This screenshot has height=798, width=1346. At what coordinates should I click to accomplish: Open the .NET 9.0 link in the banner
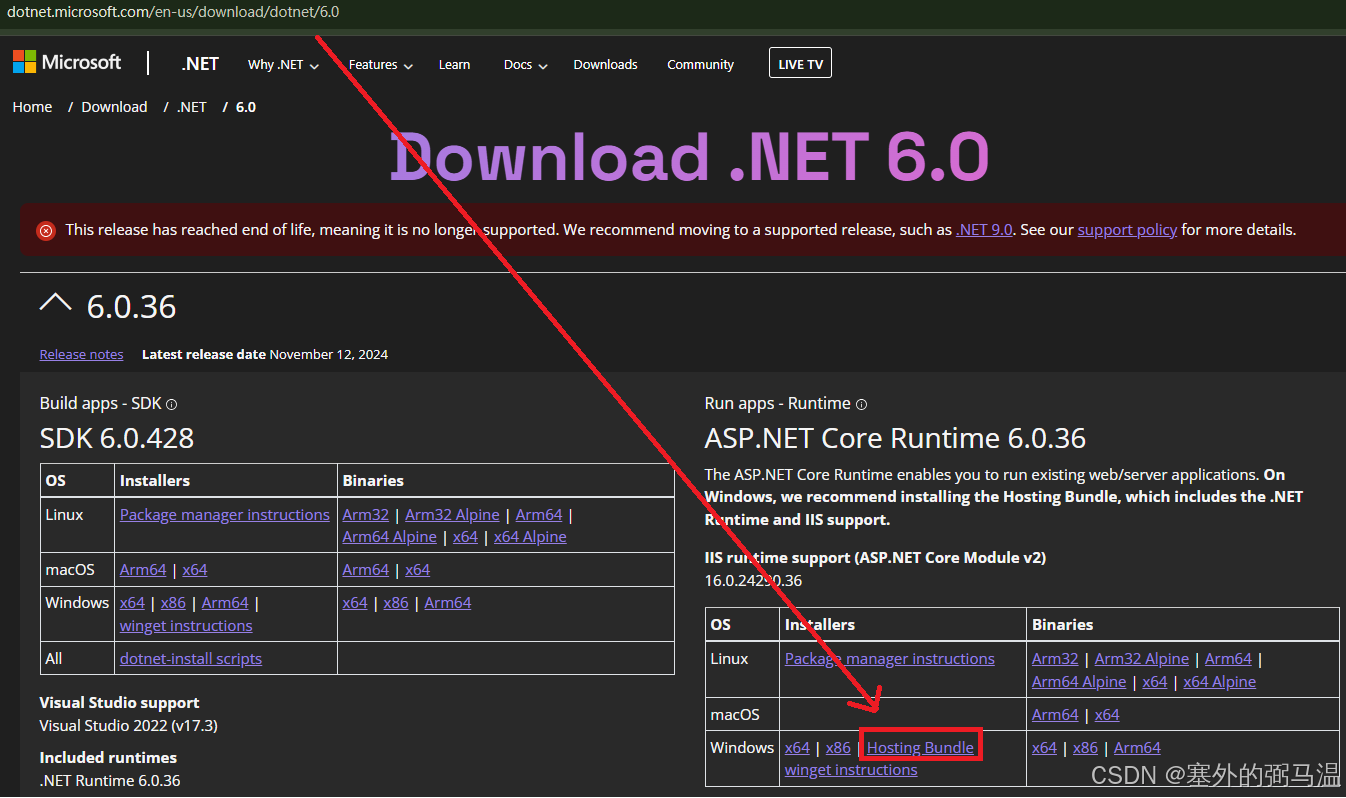[984, 229]
